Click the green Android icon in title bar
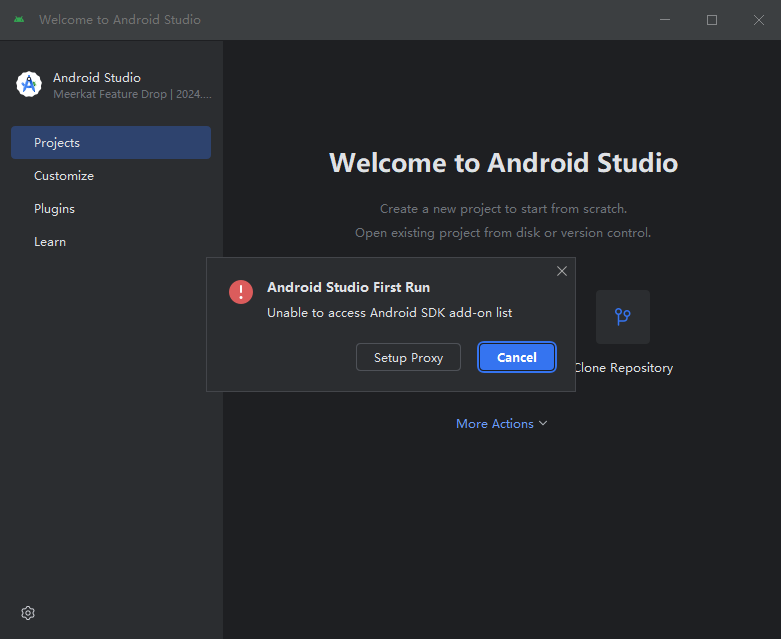Image resolution: width=781 pixels, height=639 pixels. [19, 19]
